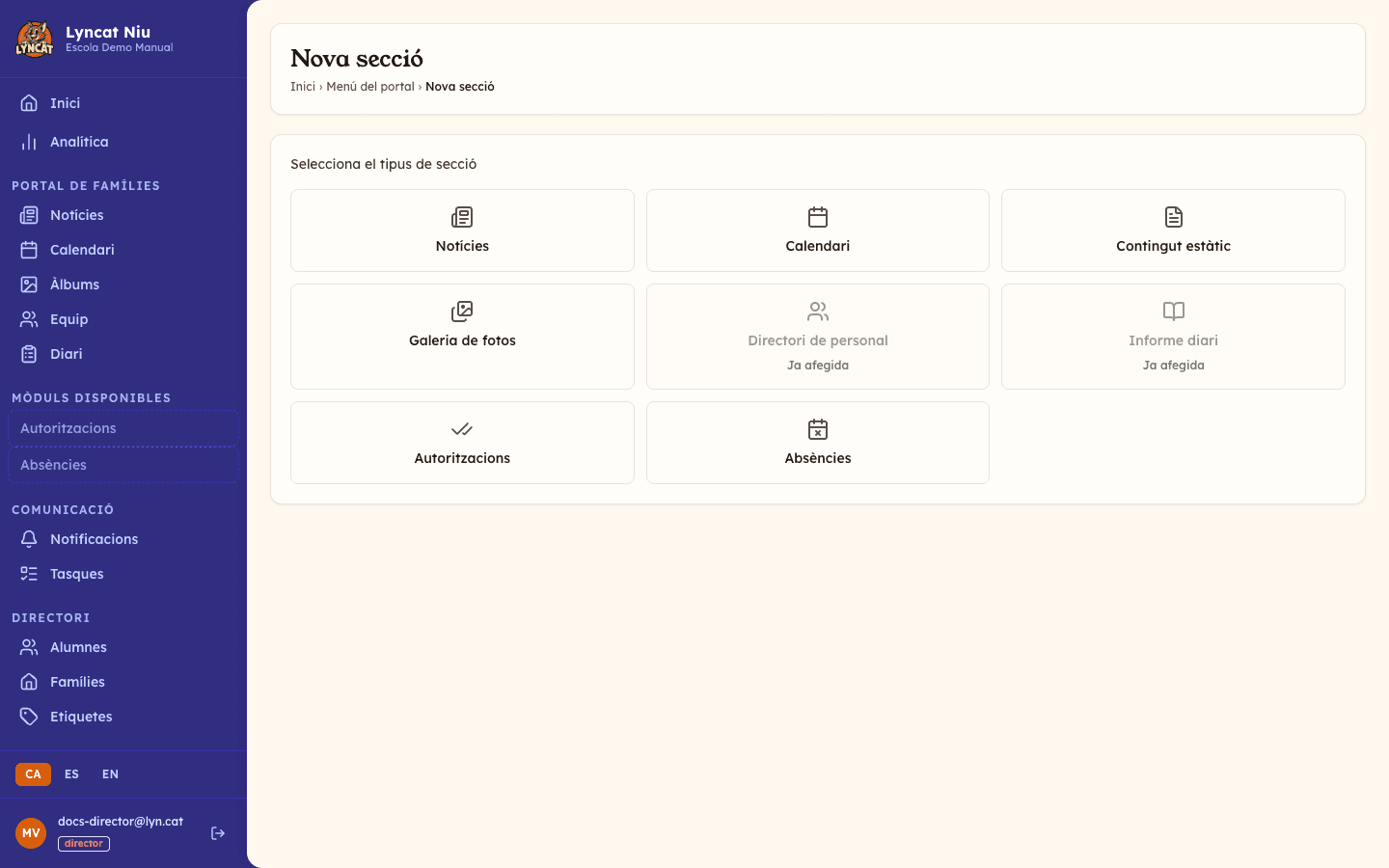Click the open book icon on Informe diari card

(x=1174, y=312)
